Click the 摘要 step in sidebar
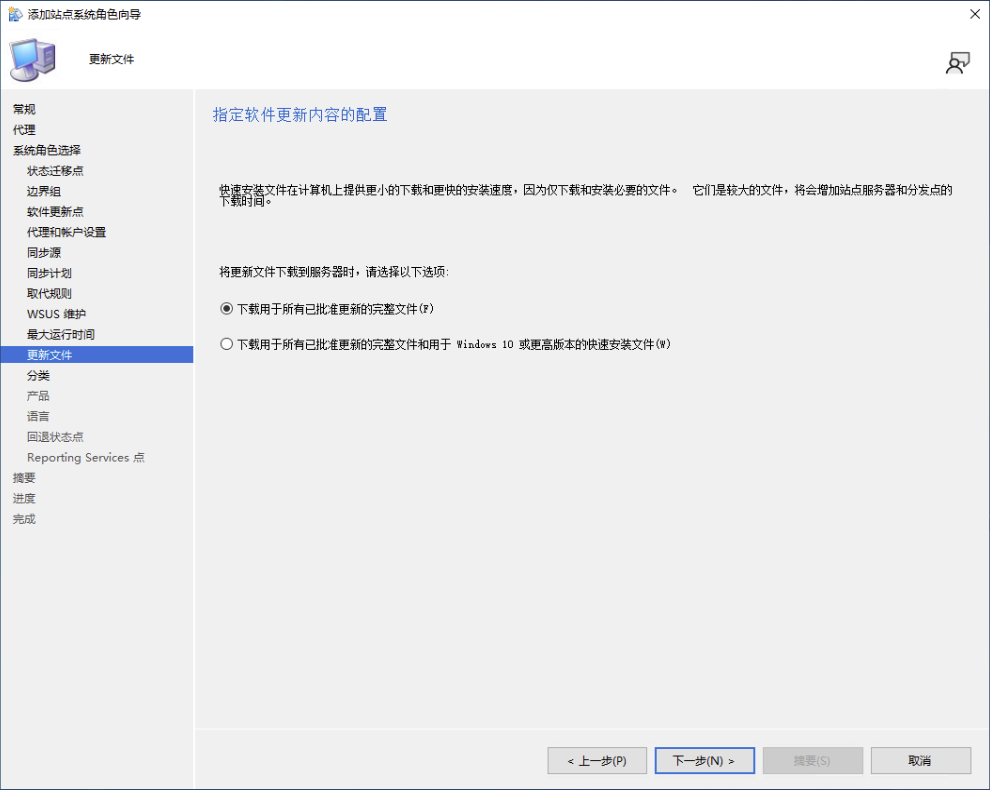This screenshot has height=790, width=990. [24, 477]
